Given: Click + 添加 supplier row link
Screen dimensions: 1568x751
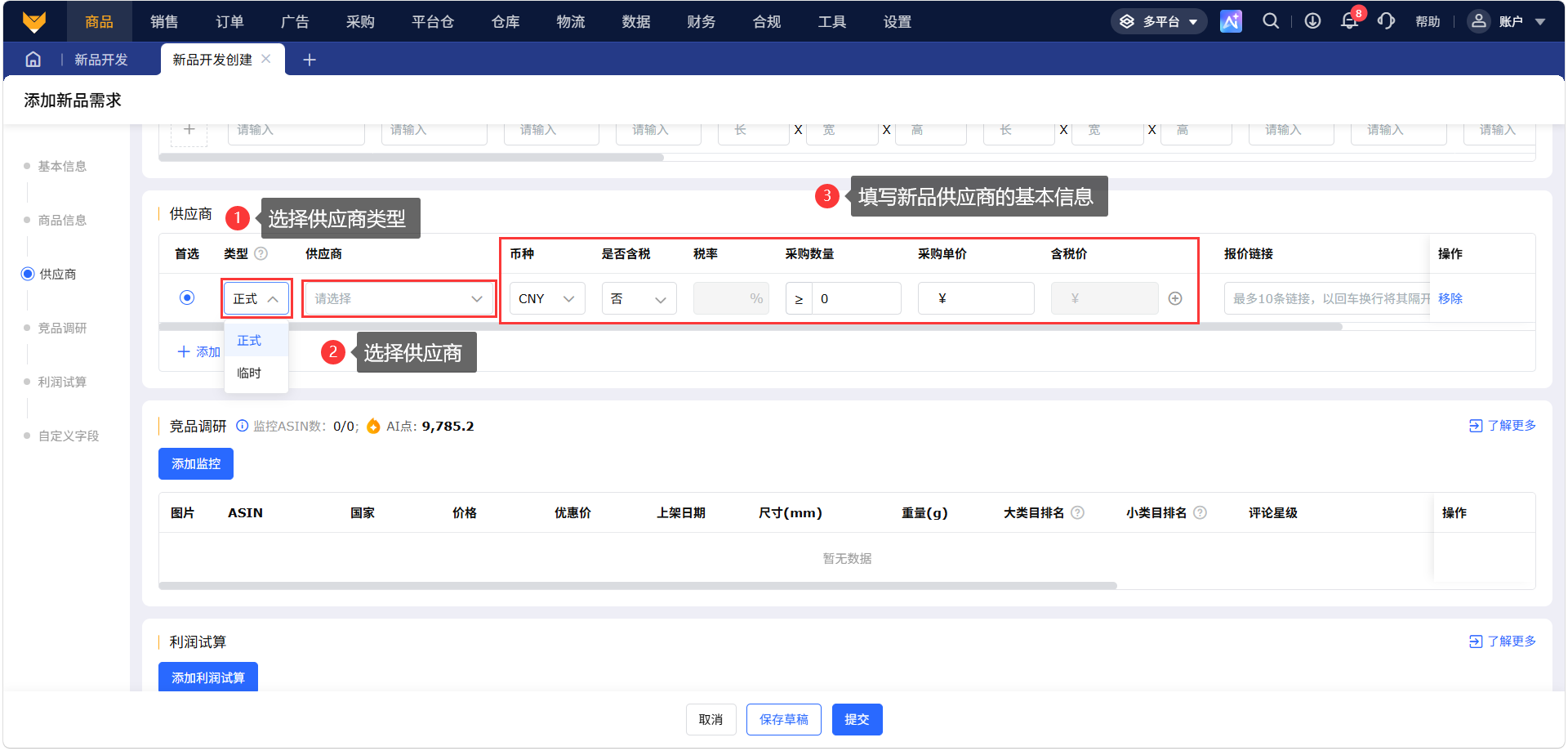Looking at the screenshot, I should click(x=199, y=351).
